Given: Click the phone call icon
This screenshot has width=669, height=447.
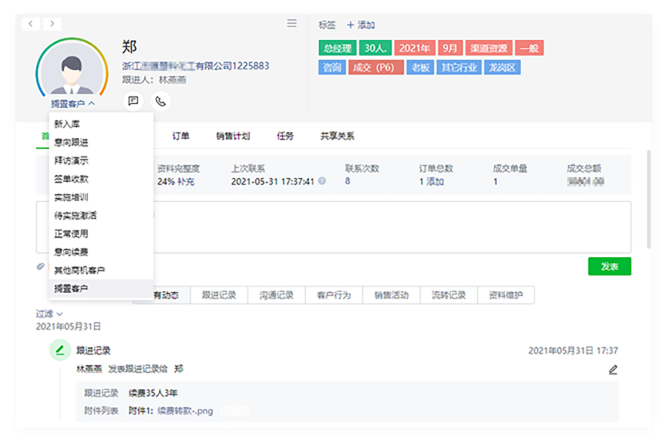Looking at the screenshot, I should point(160,101).
